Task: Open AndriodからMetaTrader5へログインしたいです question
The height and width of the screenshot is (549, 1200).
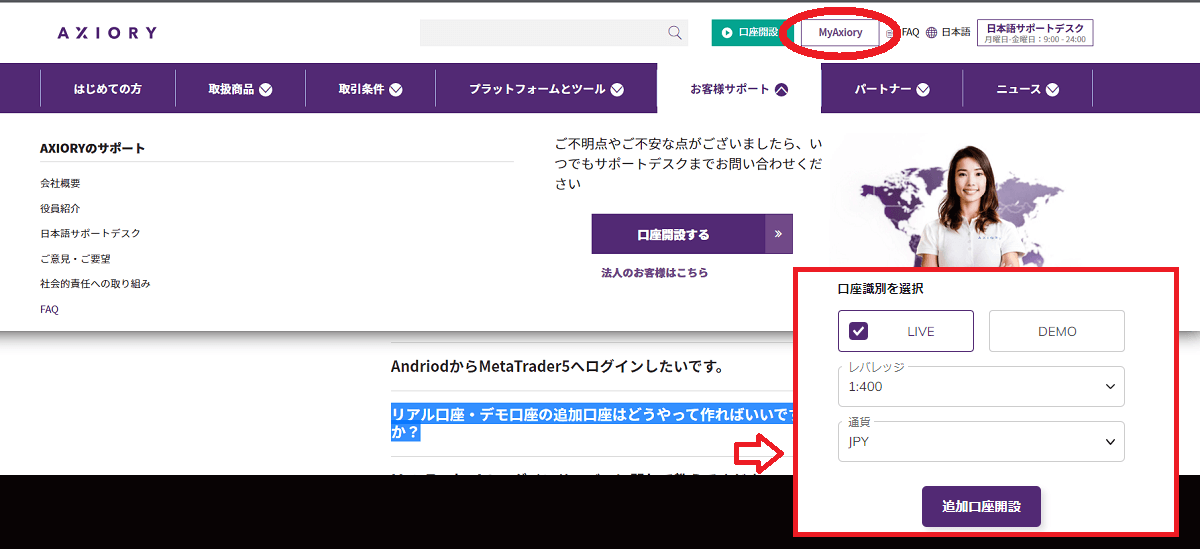Action: pos(557,366)
